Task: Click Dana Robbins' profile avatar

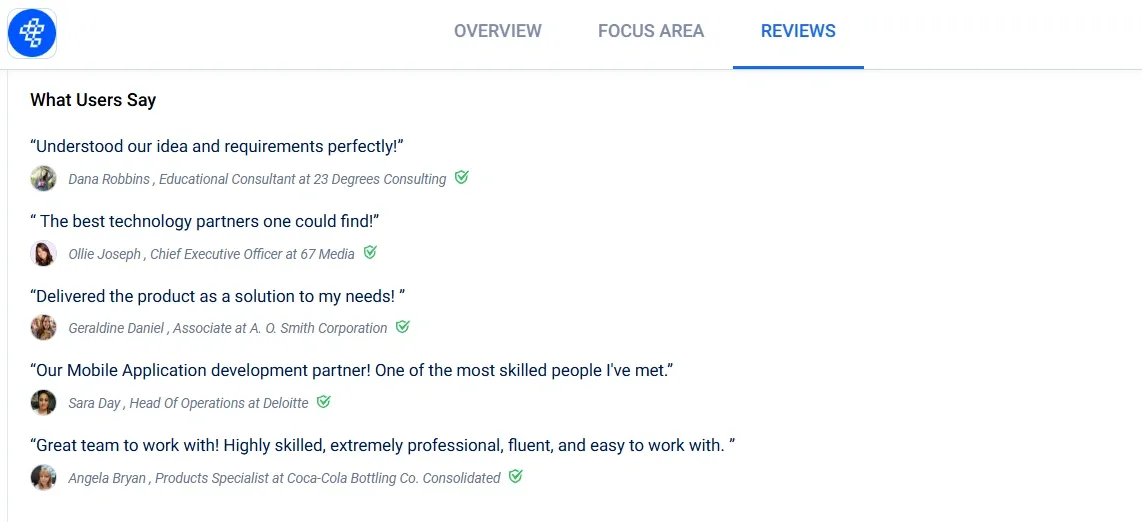Action: coord(44,179)
